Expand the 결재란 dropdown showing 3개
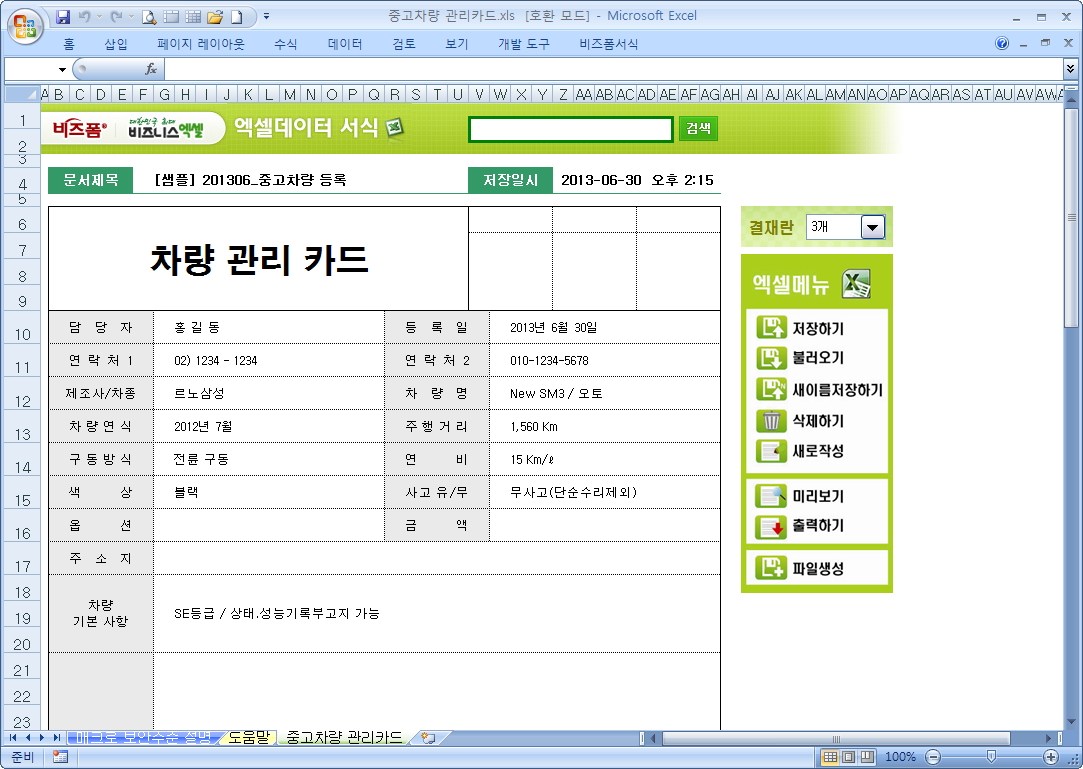Image resolution: width=1083 pixels, height=769 pixels. pos(873,228)
